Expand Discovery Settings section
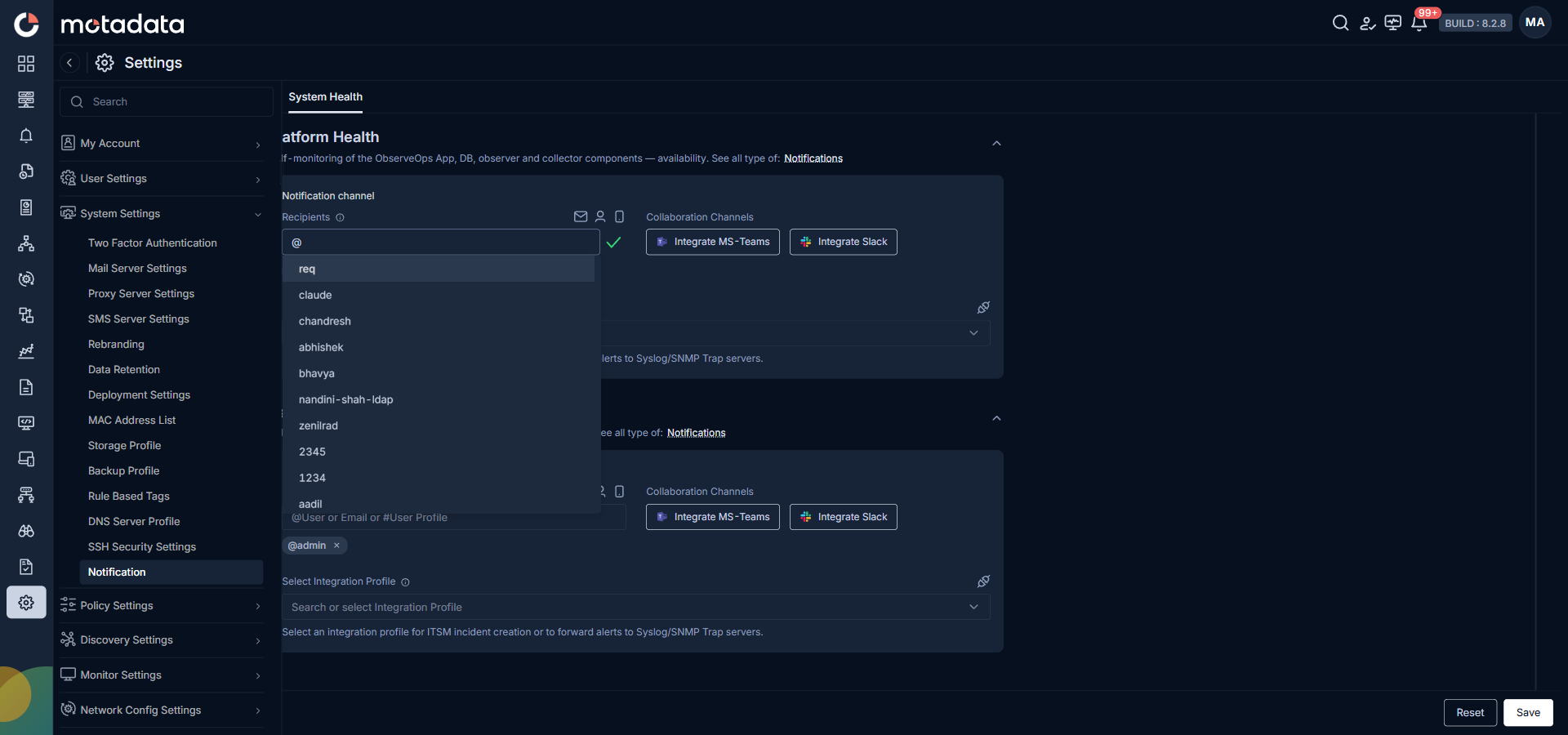The height and width of the screenshot is (735, 1568). pyautogui.click(x=162, y=640)
